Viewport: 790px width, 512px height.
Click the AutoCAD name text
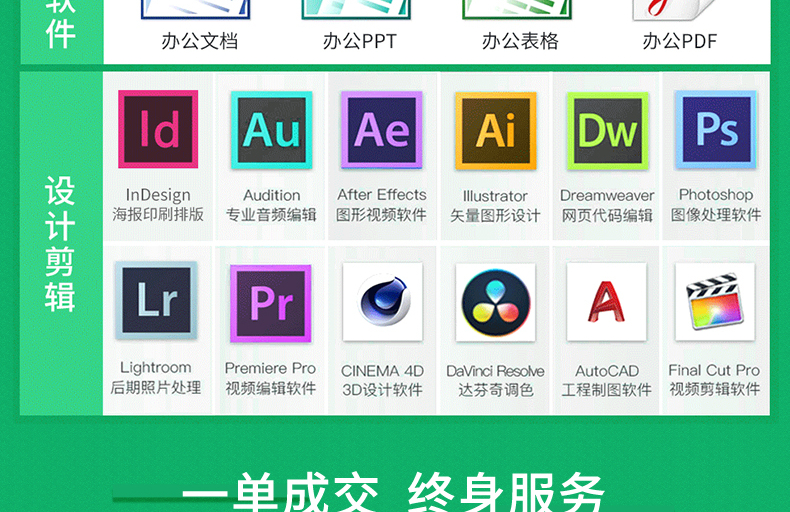pos(607,371)
